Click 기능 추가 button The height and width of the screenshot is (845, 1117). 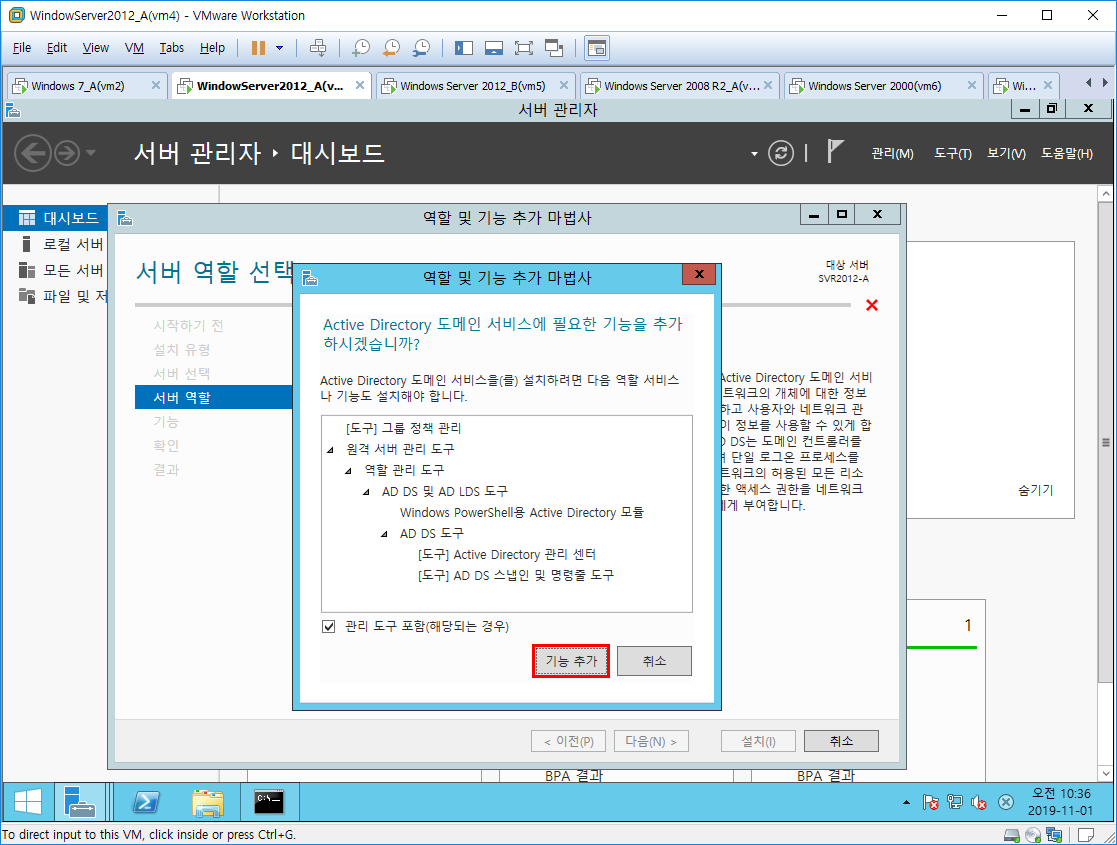click(571, 661)
